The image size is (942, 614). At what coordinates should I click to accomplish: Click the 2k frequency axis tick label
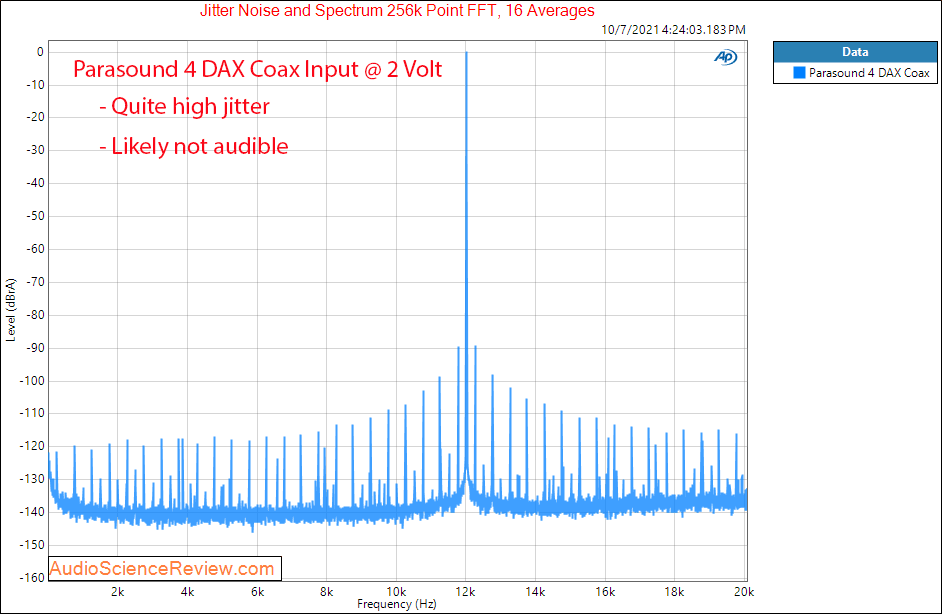click(x=118, y=592)
